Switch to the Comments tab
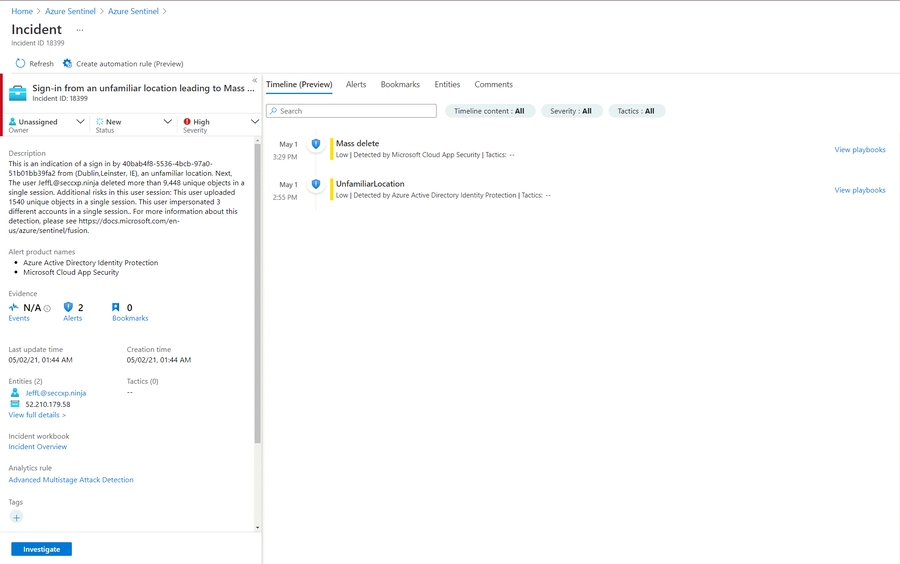Screen dimensions: 900x564 (x=494, y=84)
